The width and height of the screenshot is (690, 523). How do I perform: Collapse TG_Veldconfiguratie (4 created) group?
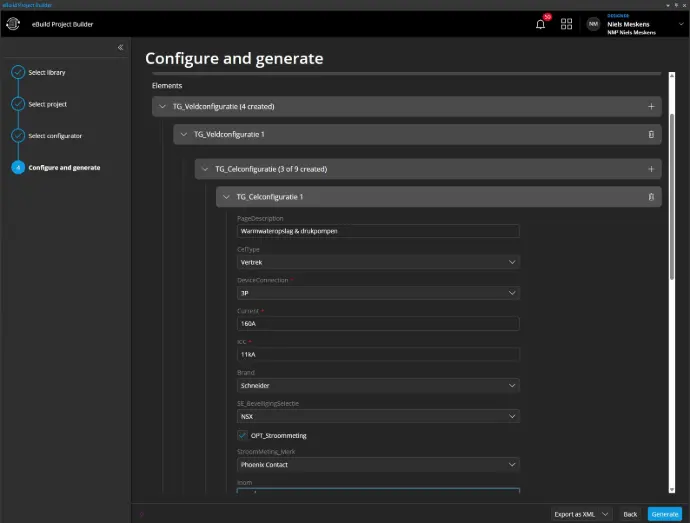[162, 107]
